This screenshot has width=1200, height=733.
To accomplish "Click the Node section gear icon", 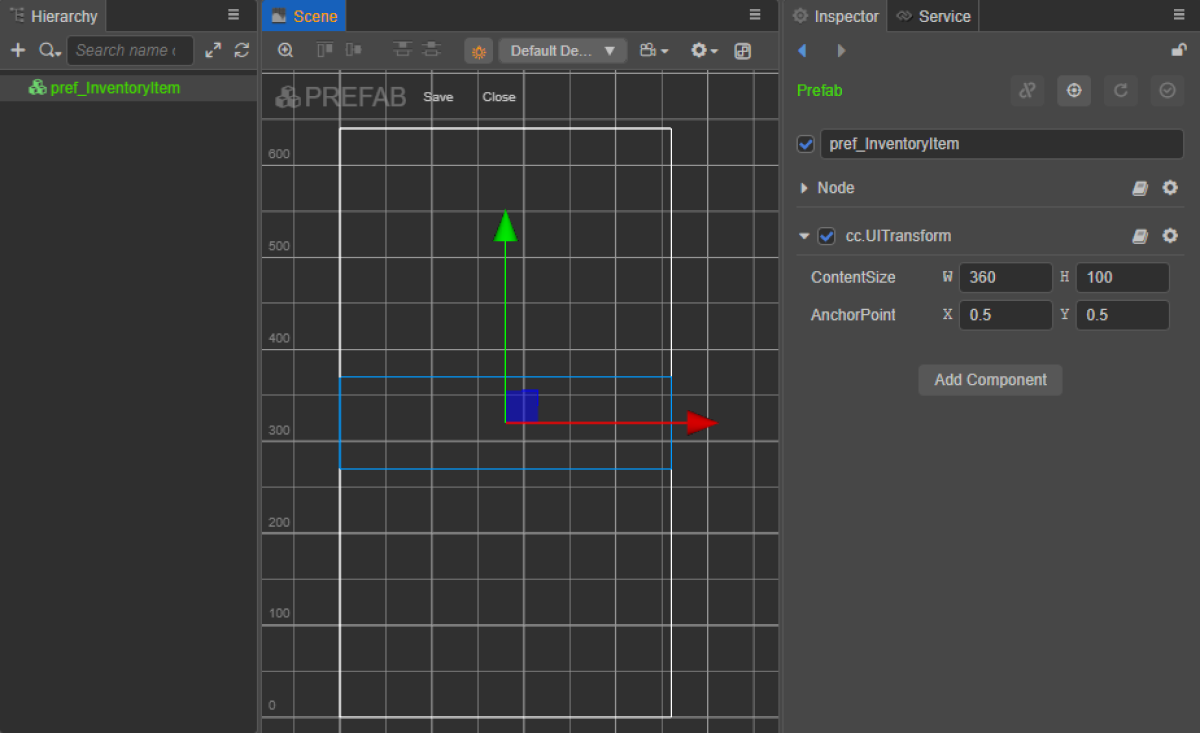I will (x=1170, y=188).
